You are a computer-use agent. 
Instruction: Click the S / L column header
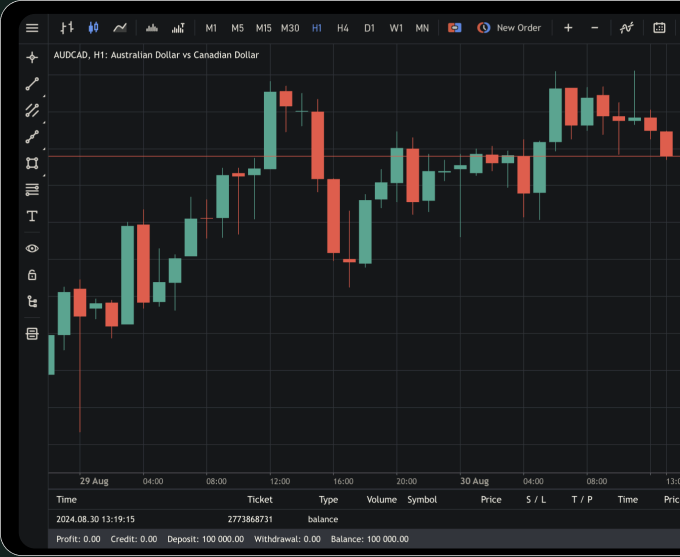click(x=536, y=500)
